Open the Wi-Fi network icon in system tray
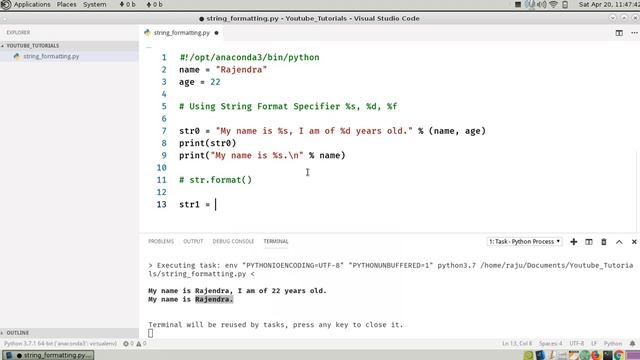 point(553,4)
